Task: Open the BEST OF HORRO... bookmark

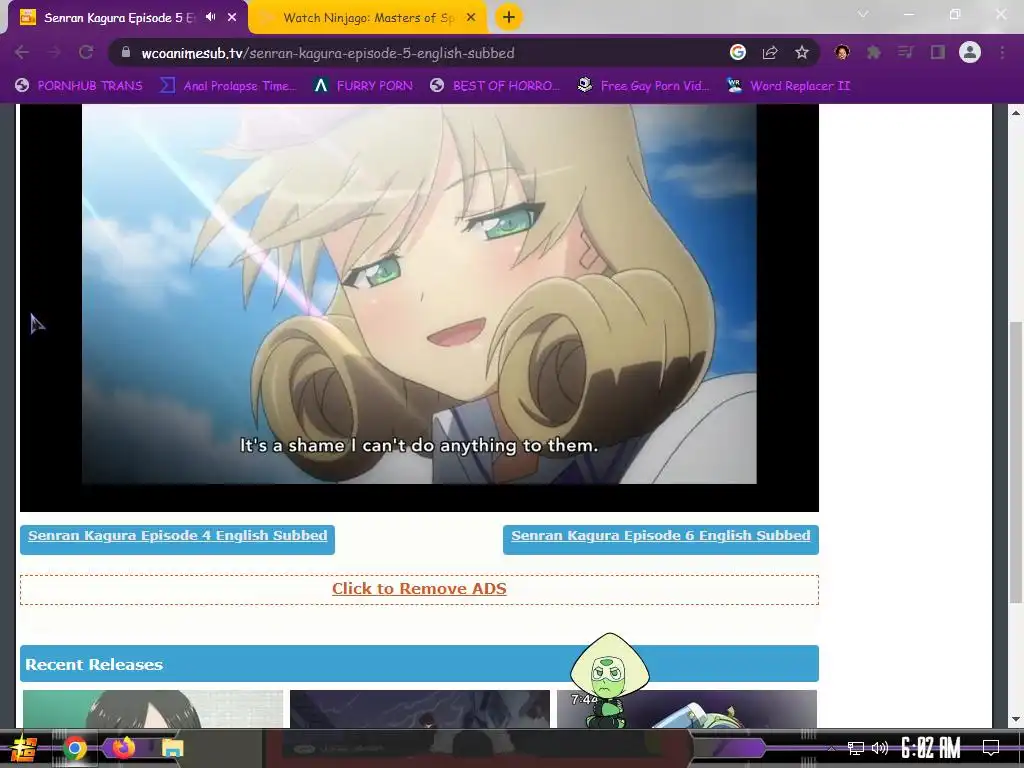Action: pos(496,86)
